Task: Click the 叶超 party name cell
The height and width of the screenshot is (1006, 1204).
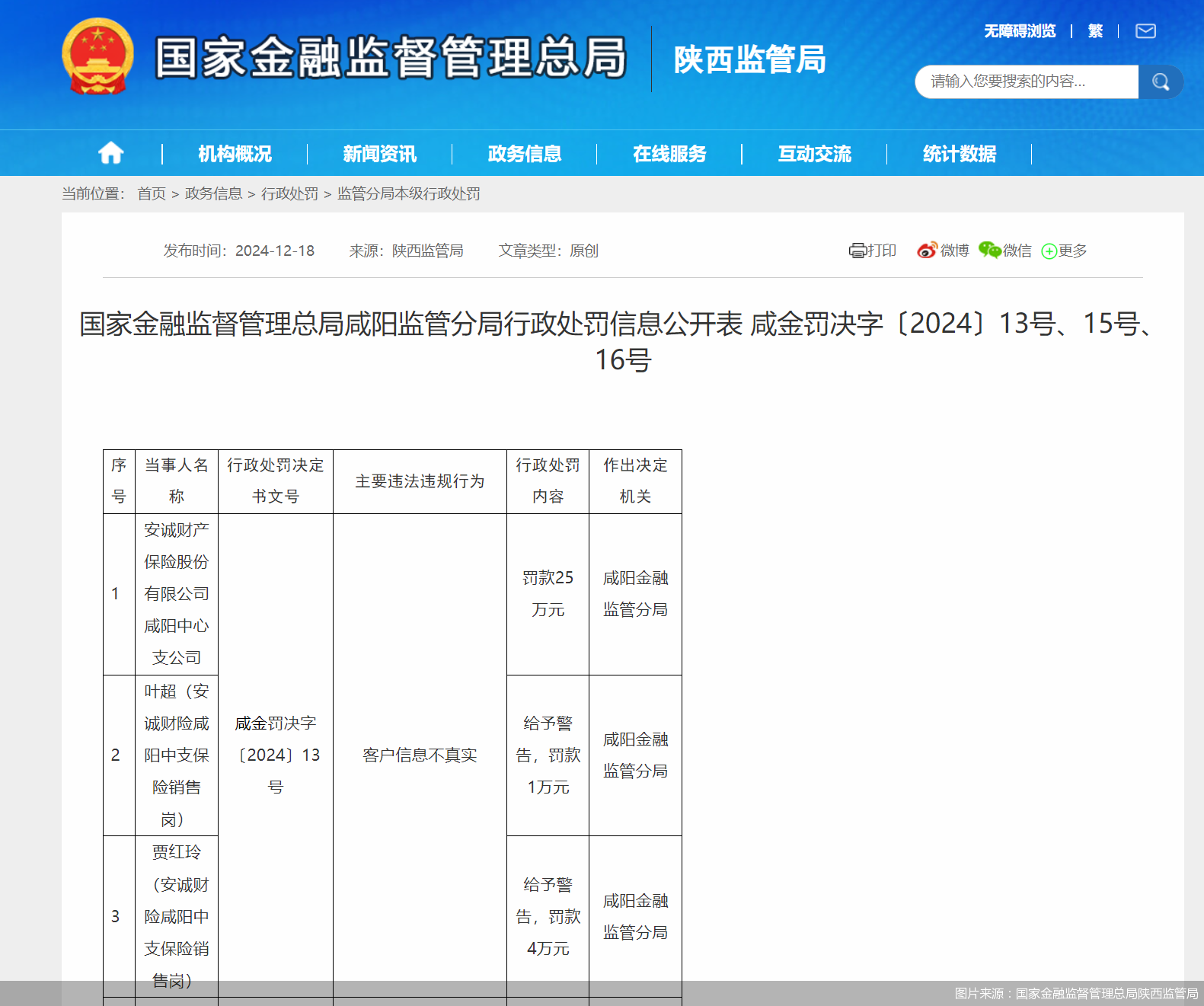Action: pyautogui.click(x=177, y=755)
